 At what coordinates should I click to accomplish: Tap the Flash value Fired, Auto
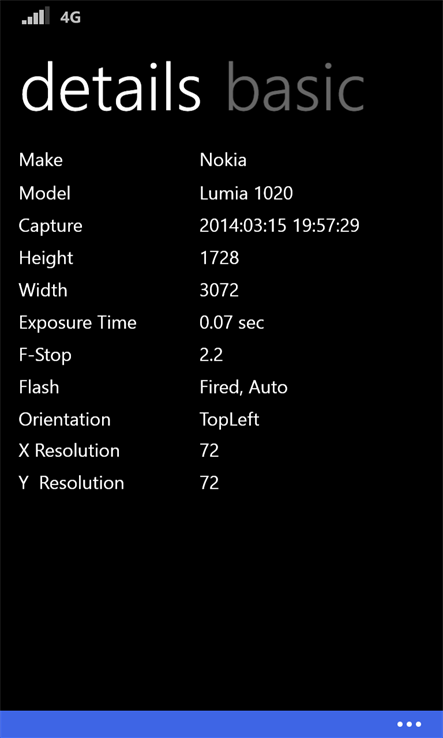[x=243, y=387]
